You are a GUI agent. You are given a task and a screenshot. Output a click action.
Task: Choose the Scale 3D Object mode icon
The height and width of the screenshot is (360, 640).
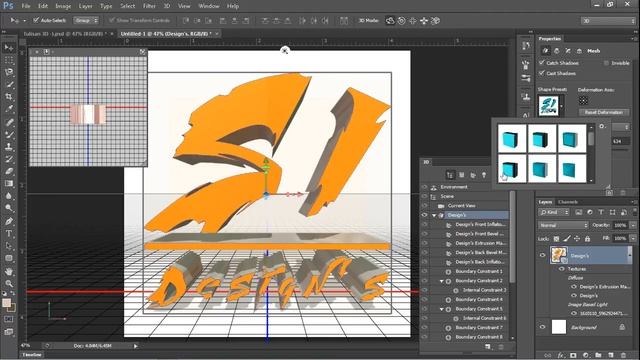436,20
